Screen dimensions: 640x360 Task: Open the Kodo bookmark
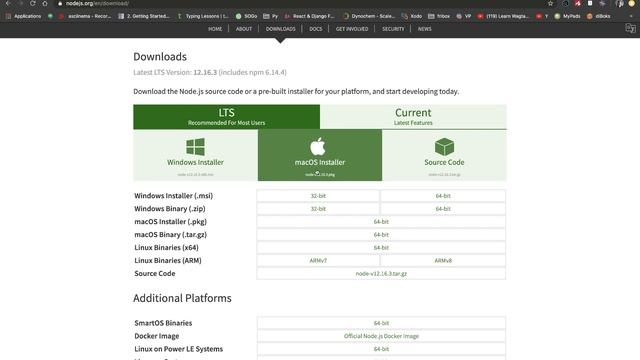[x=412, y=16]
